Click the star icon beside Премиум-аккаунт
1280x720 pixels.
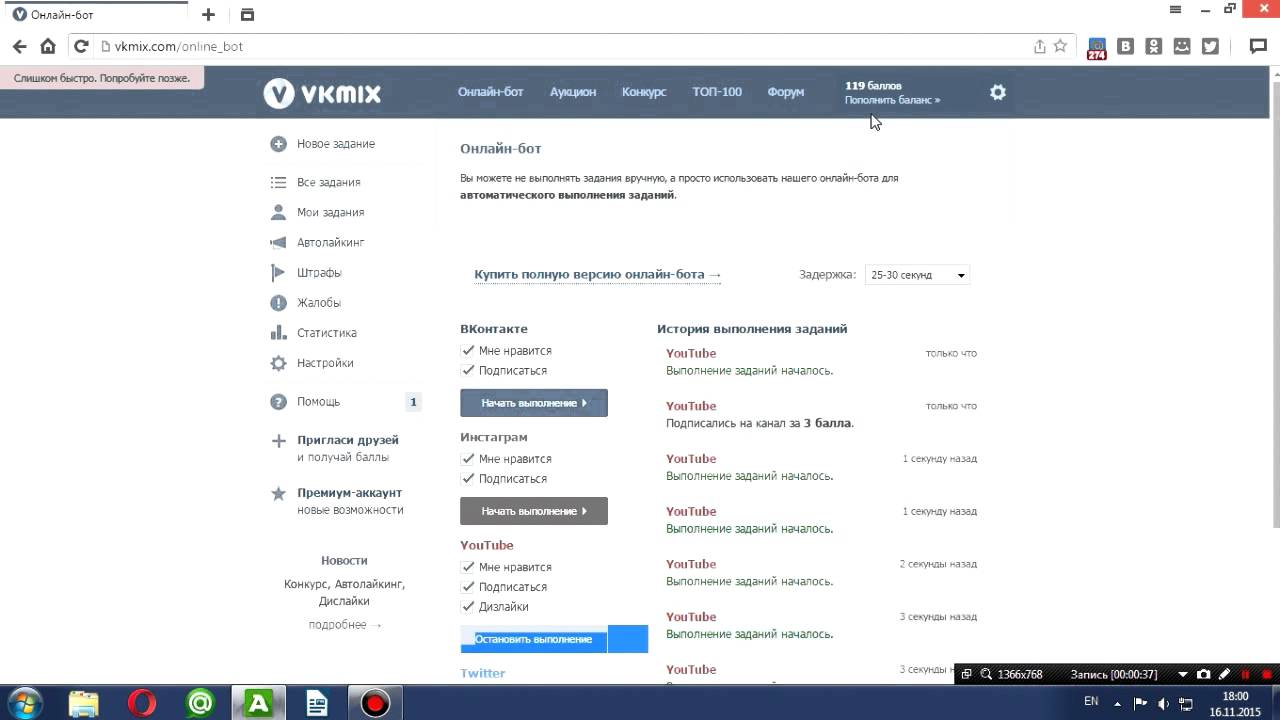click(x=278, y=493)
